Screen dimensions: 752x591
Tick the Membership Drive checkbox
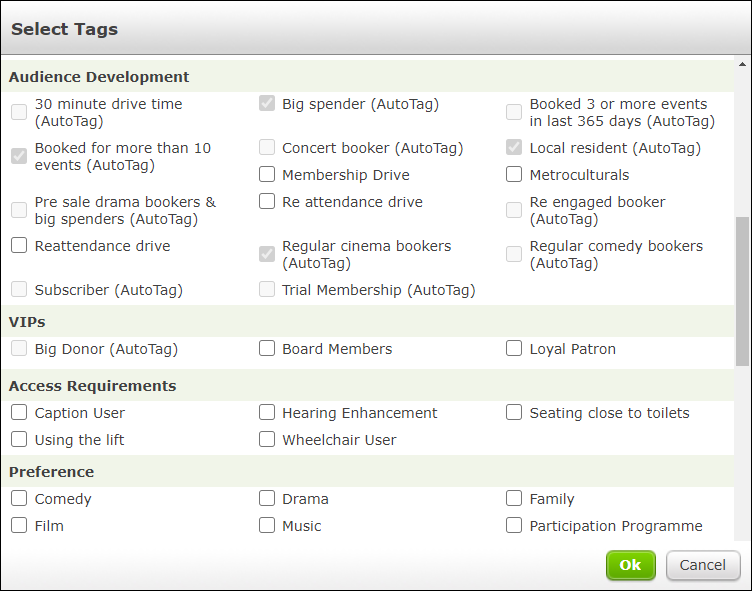267,174
